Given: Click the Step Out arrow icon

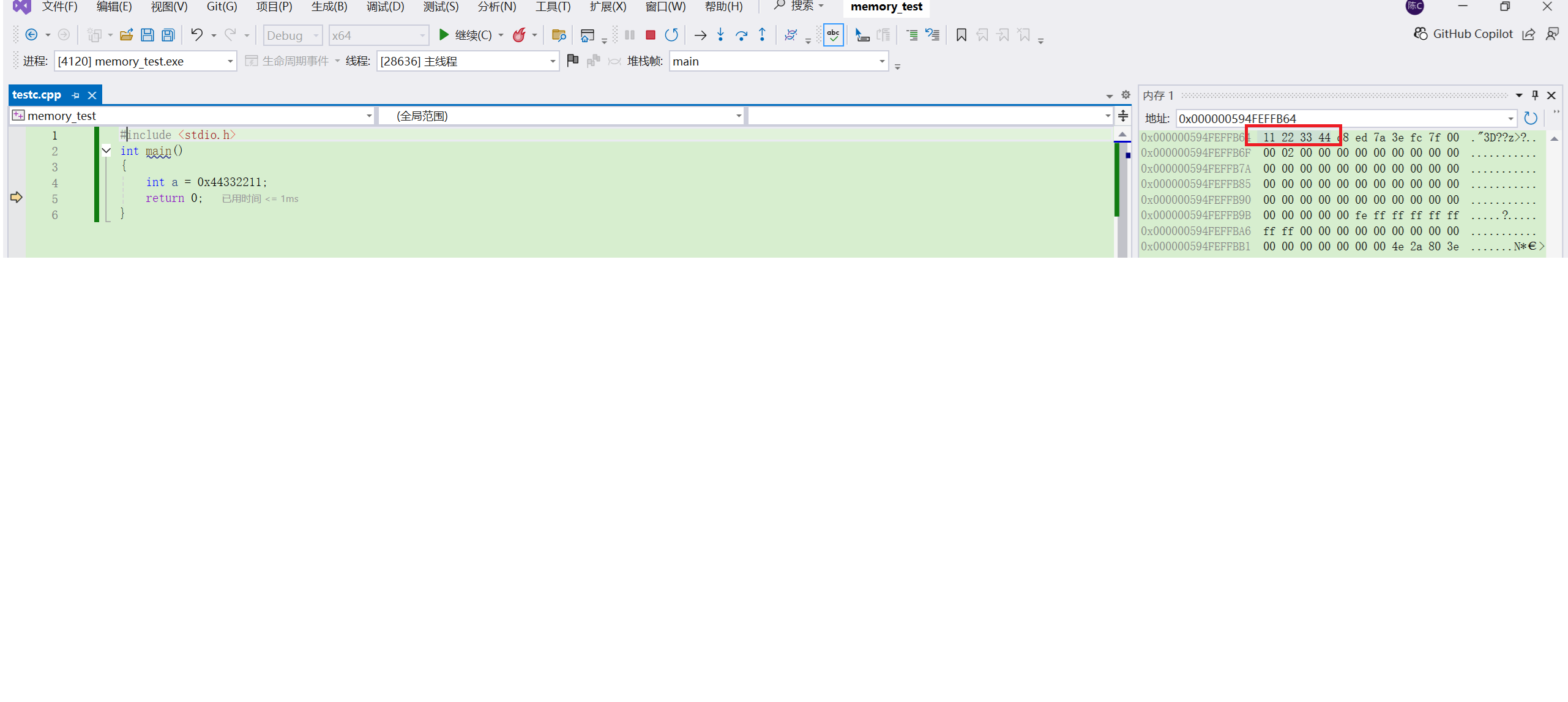Looking at the screenshot, I should tap(762, 35).
